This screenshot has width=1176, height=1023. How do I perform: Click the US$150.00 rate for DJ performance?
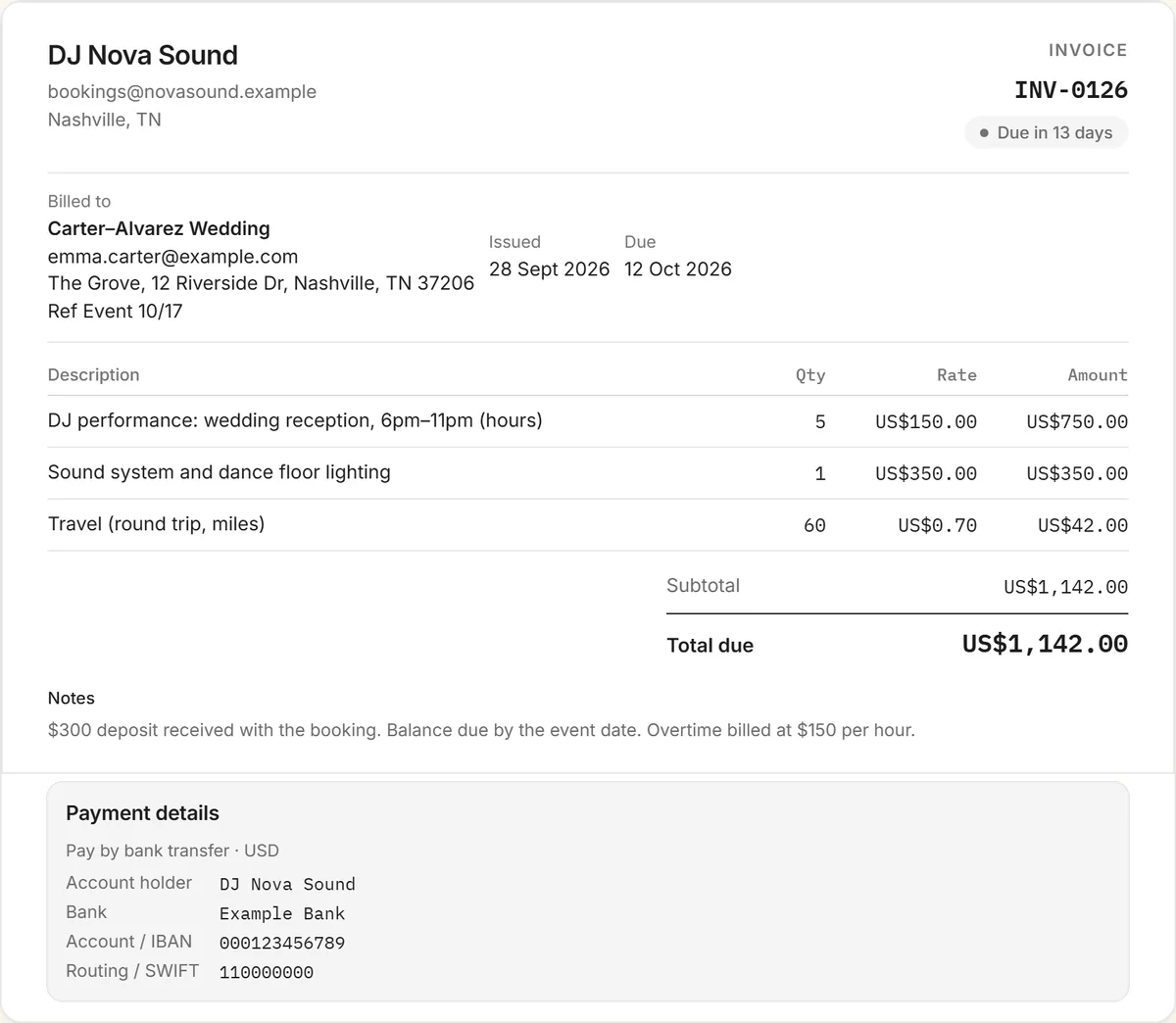[926, 422]
